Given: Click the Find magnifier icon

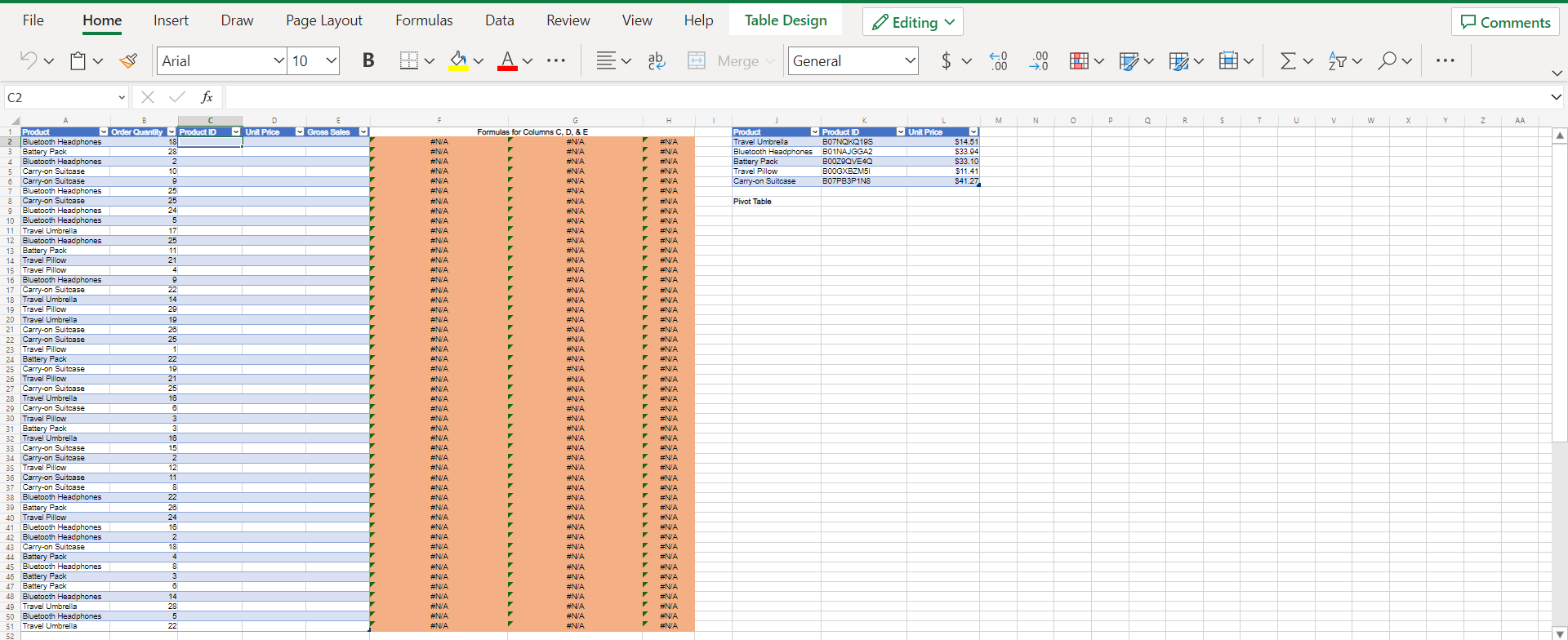Looking at the screenshot, I should (x=1387, y=60).
